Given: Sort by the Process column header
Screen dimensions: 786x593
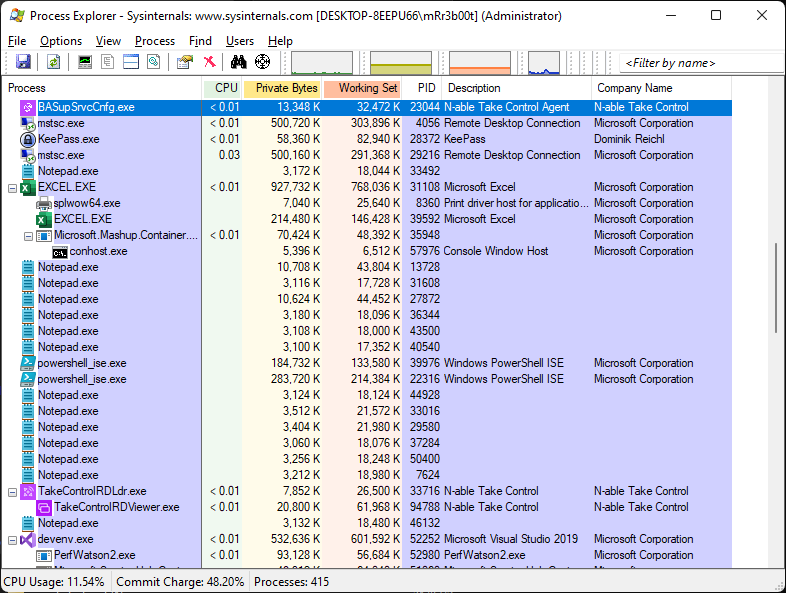Looking at the screenshot, I should point(102,88).
